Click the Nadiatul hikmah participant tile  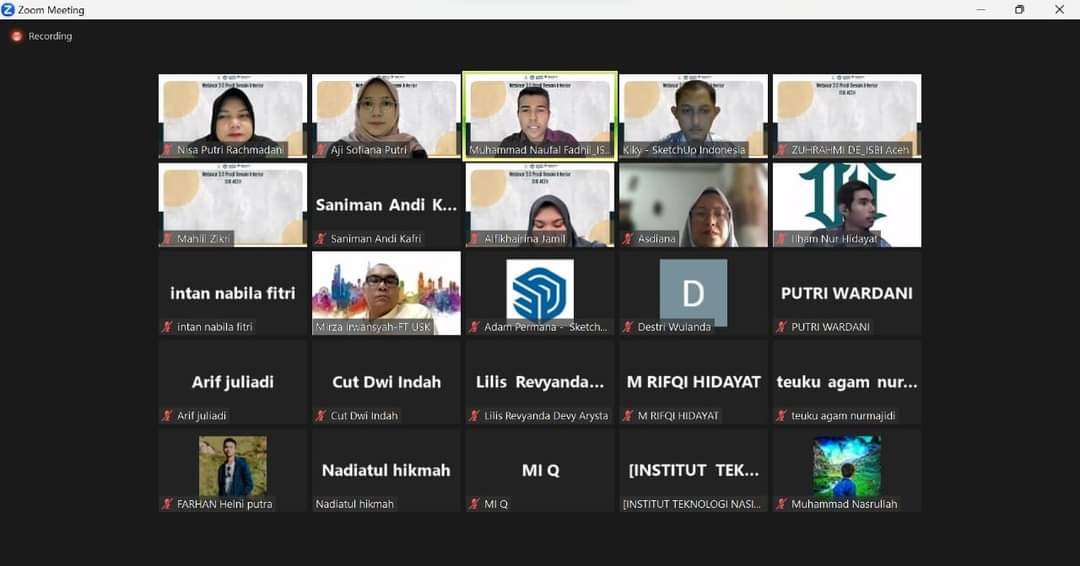(386, 470)
